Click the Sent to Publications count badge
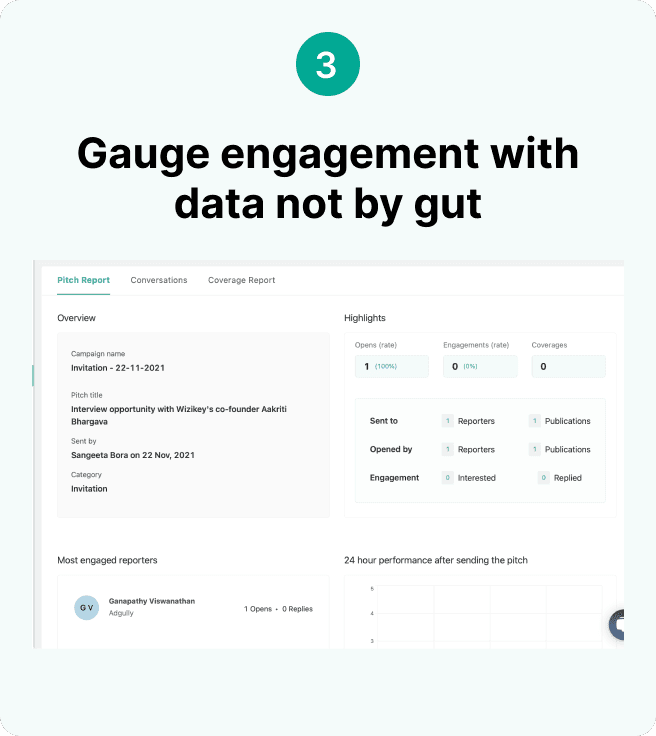 534,421
